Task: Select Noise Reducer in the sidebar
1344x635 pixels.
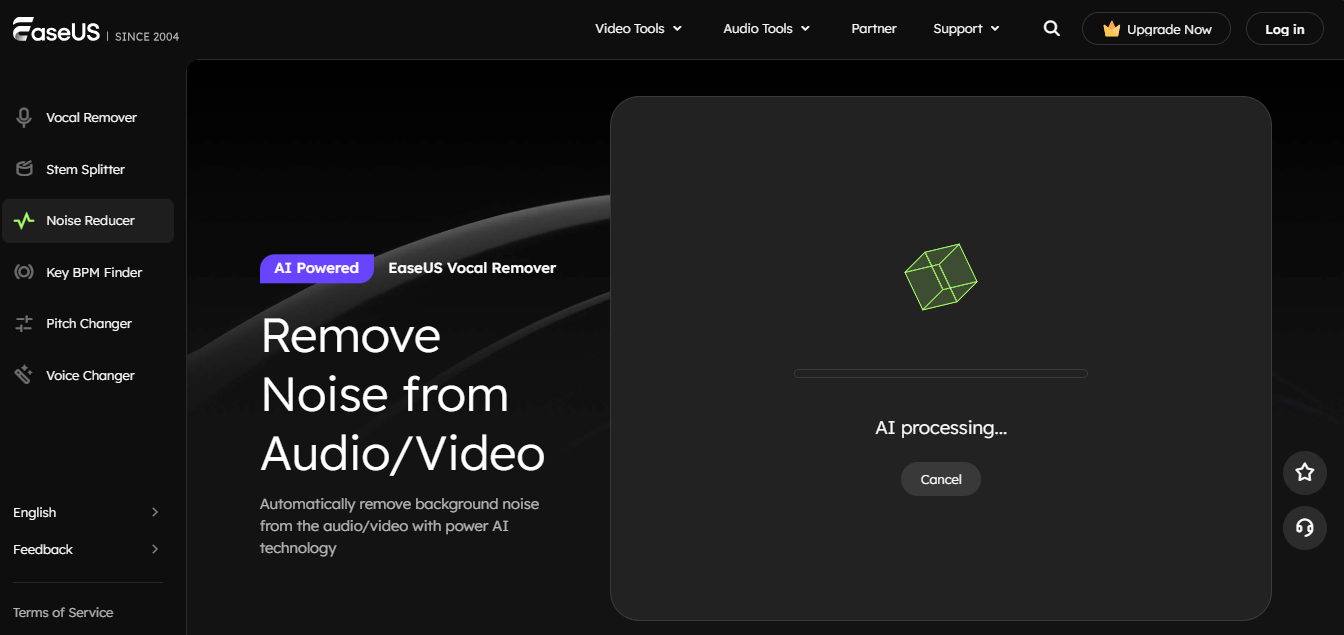Action: pyautogui.click(x=88, y=221)
